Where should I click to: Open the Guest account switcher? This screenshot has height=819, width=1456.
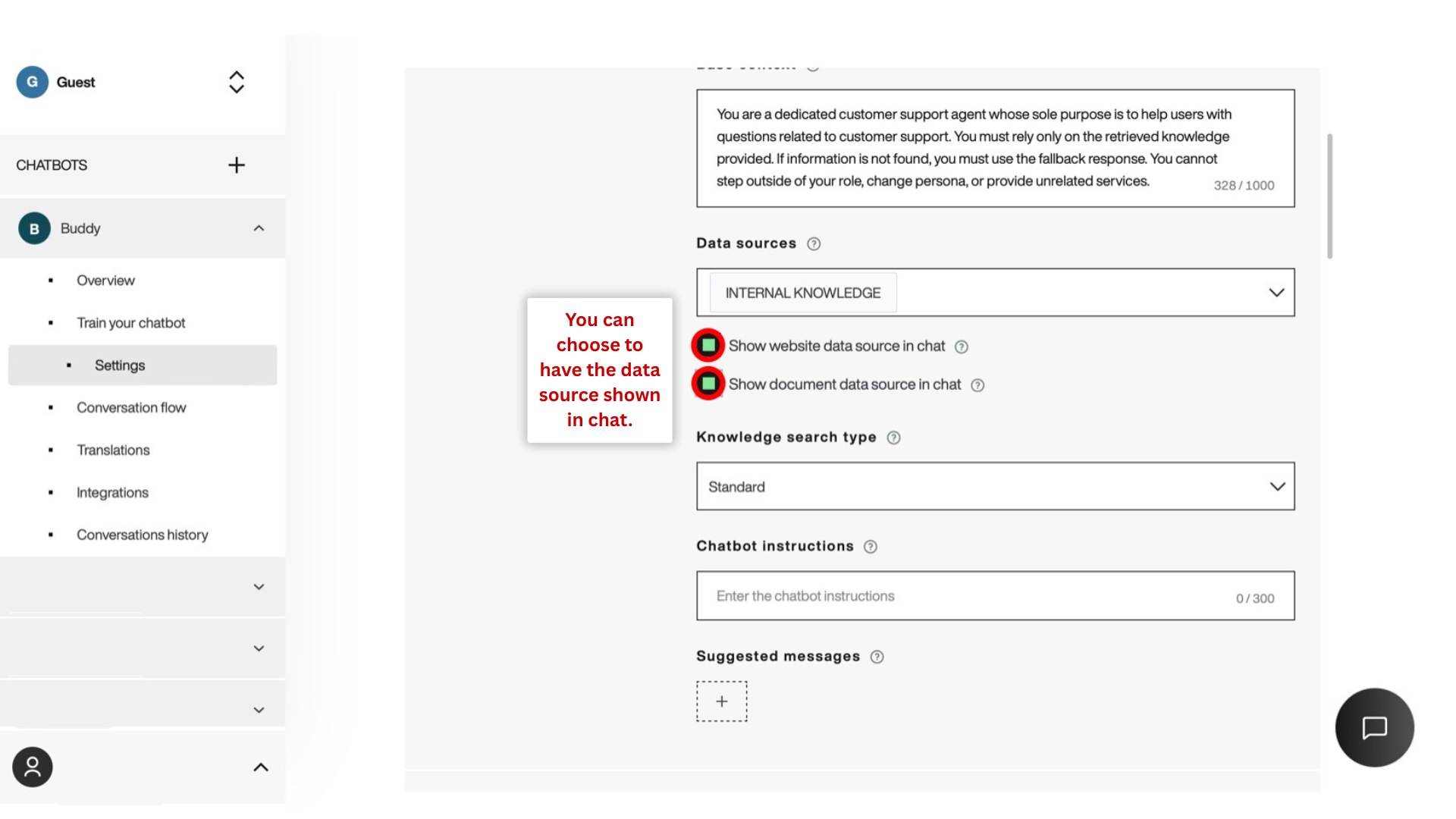tap(237, 82)
